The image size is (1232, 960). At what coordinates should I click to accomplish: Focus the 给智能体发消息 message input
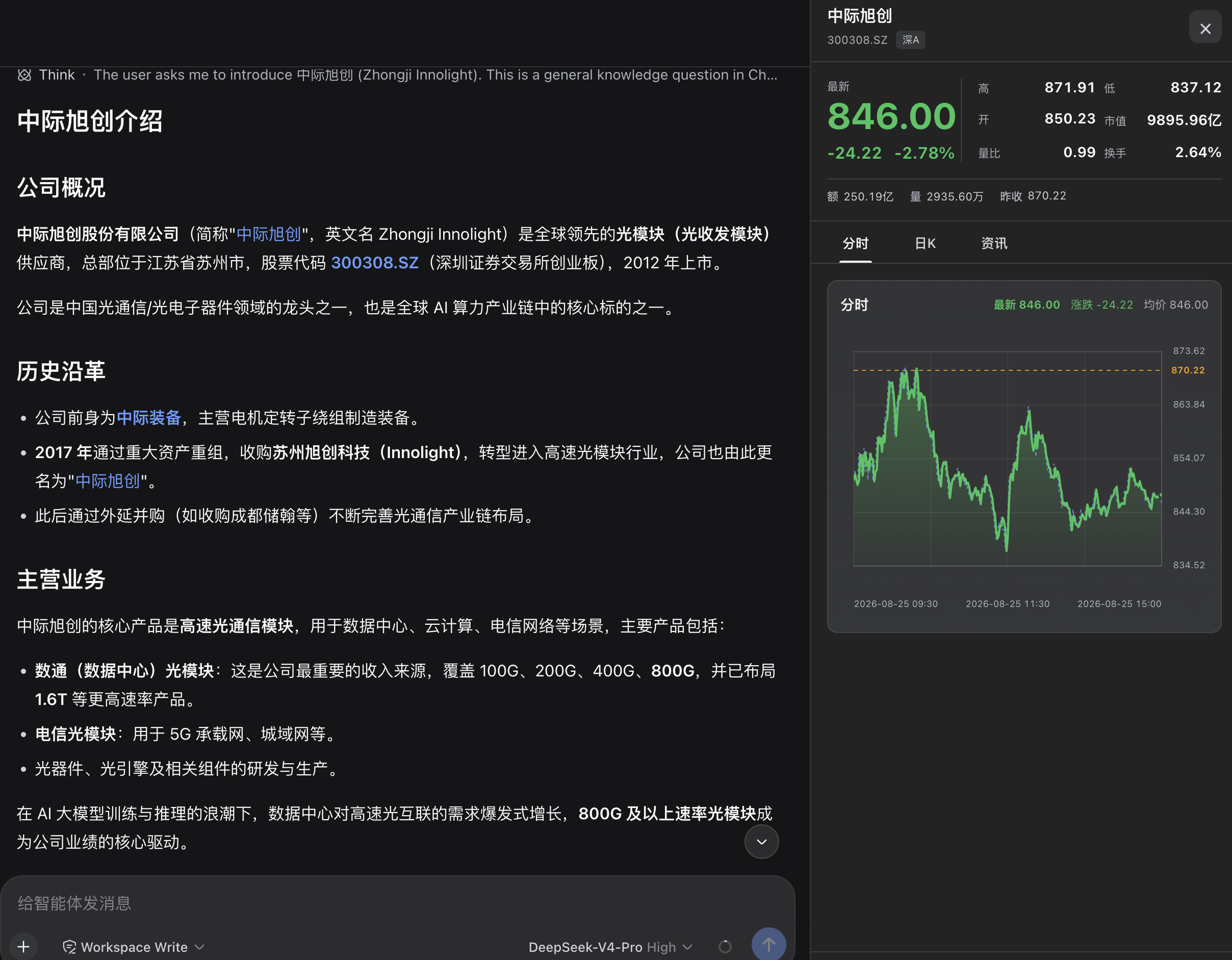[x=397, y=903]
